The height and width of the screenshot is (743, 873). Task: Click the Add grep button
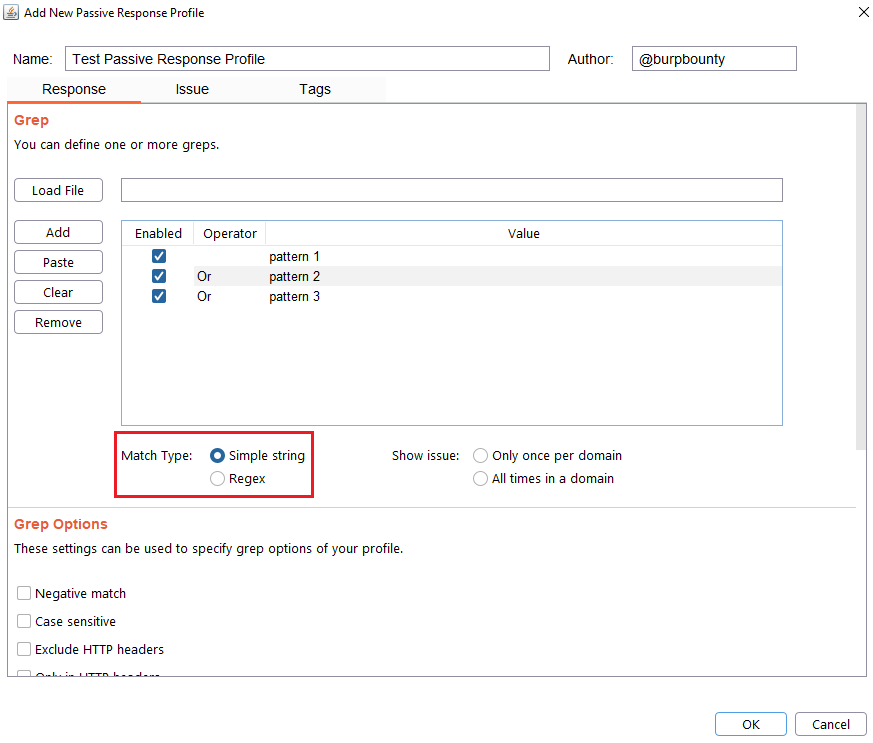tap(58, 232)
